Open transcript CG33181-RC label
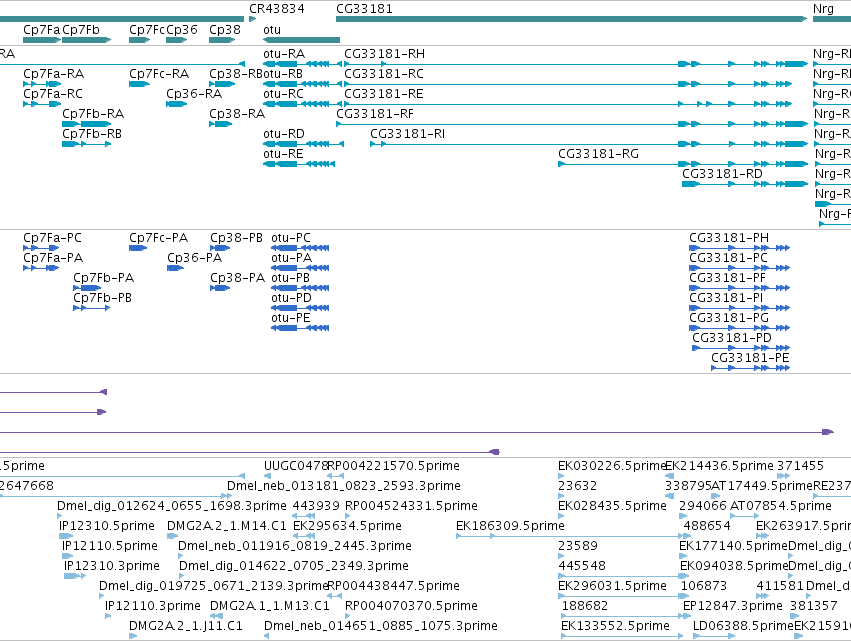Screen dimensions: 851x641 click(x=384, y=74)
